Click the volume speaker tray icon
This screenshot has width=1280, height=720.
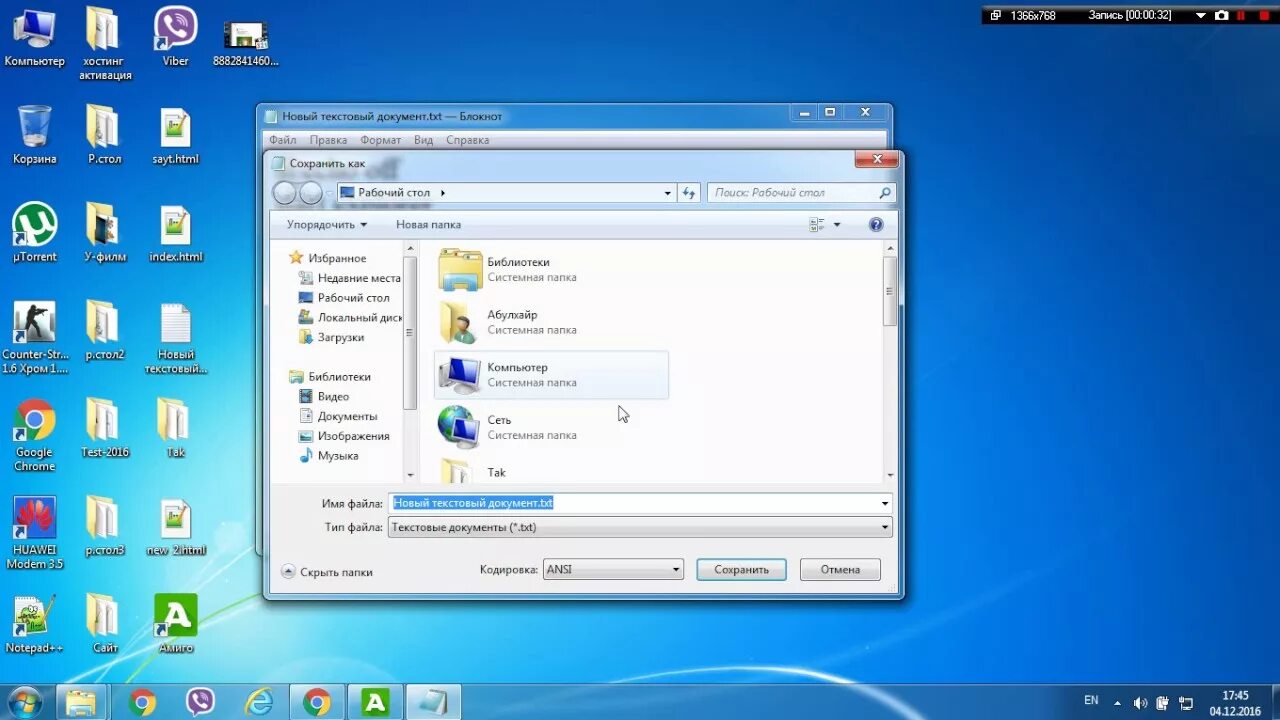[1140, 702]
